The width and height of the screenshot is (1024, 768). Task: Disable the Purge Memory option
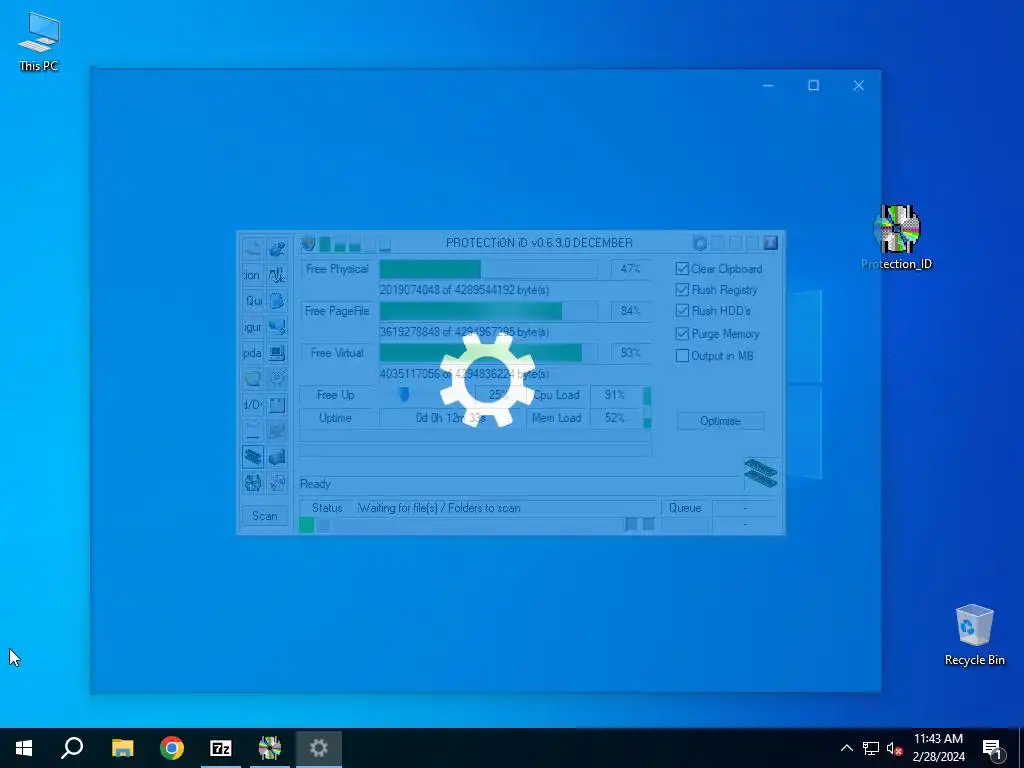point(682,334)
